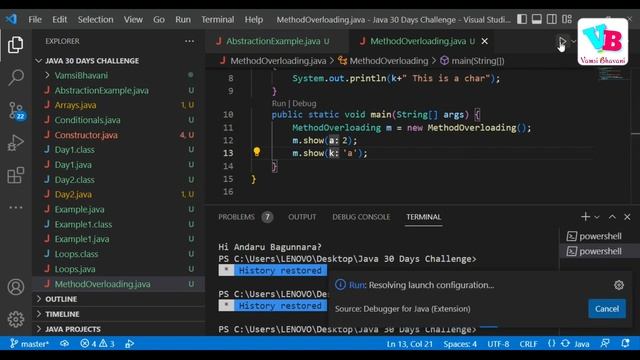Toggle bottom panel layout icon

coord(536,19)
